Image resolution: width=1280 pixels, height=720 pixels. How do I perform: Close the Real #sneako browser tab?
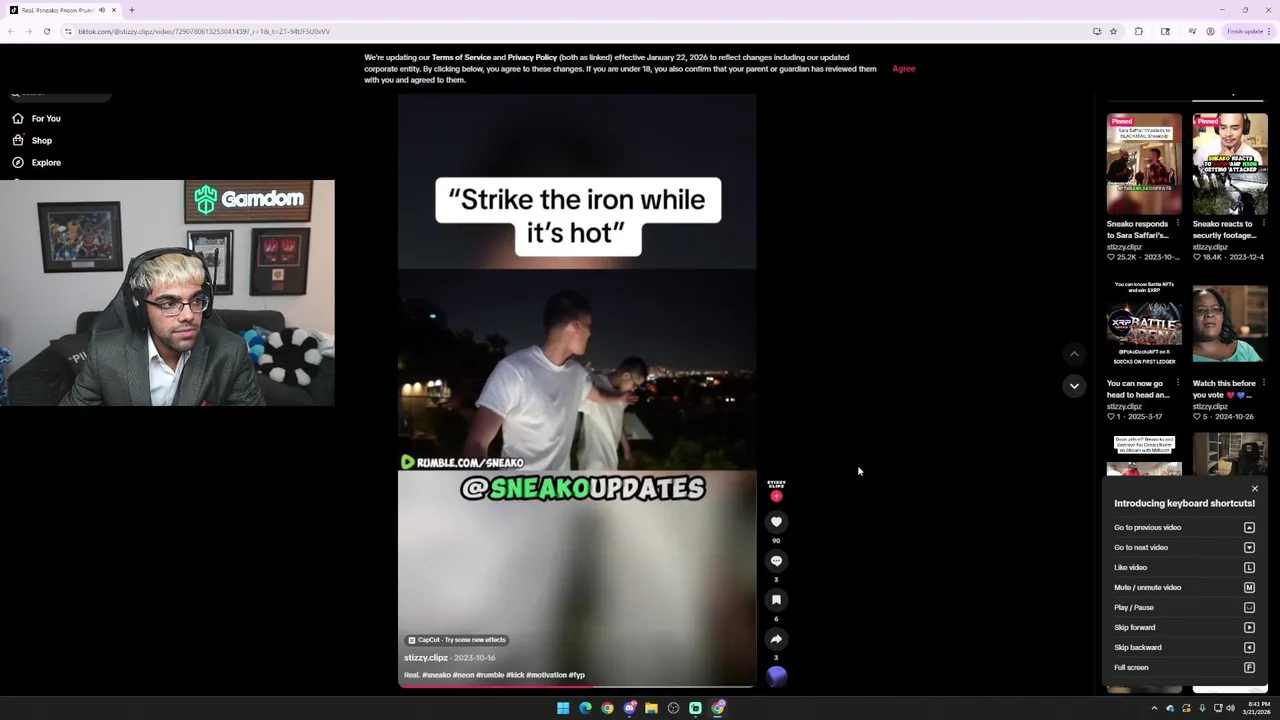pyautogui.click(x=114, y=10)
